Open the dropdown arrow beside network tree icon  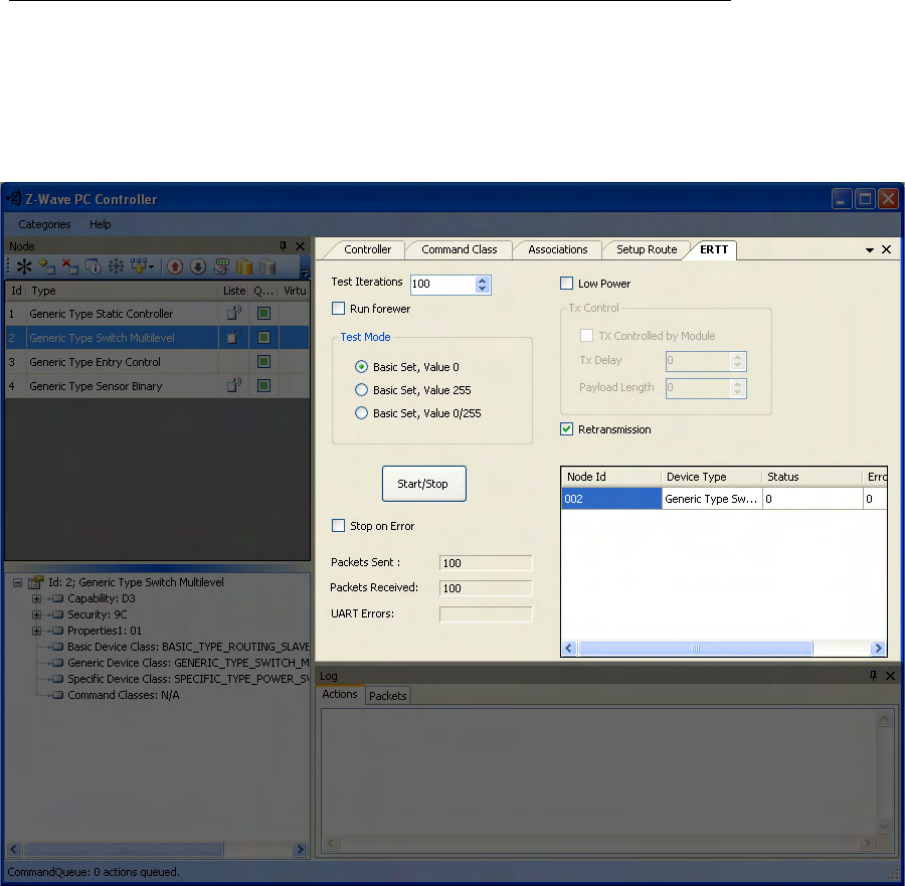(x=151, y=267)
